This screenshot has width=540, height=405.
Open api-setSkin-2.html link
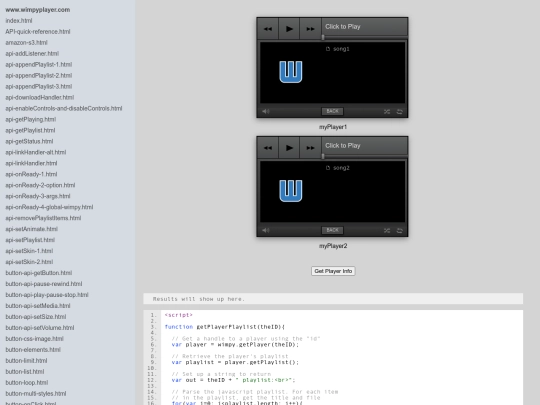[x=29, y=262]
